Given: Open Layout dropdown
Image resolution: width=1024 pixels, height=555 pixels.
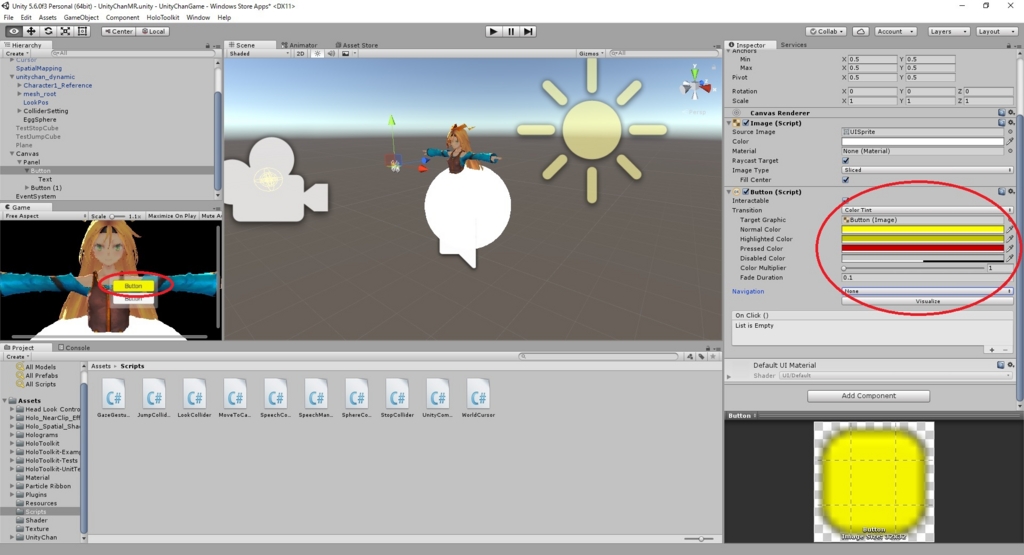Looking at the screenshot, I should [997, 31].
